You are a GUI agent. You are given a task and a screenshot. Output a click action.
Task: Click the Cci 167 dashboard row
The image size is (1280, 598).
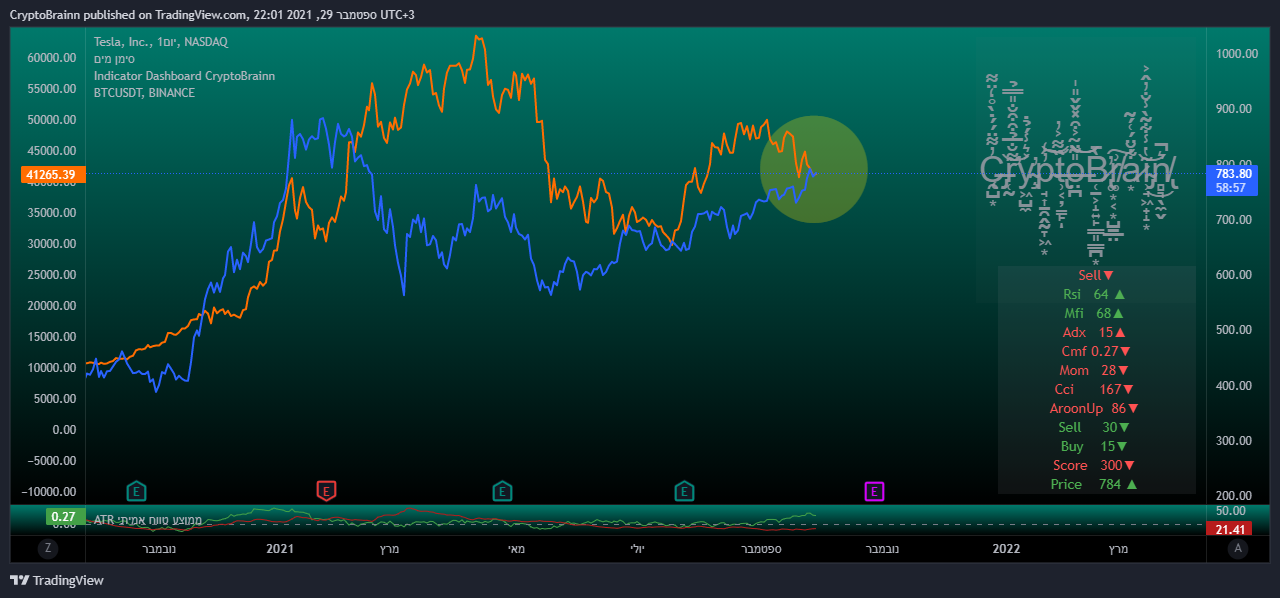1095,389
